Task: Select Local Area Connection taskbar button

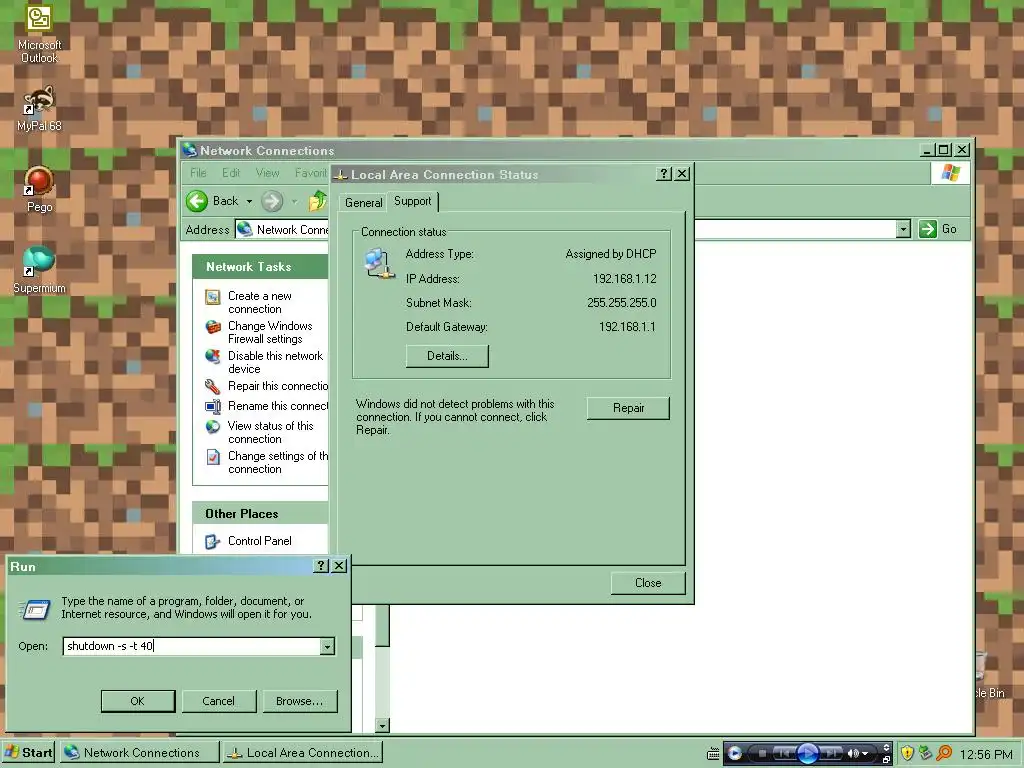Action: pos(302,752)
